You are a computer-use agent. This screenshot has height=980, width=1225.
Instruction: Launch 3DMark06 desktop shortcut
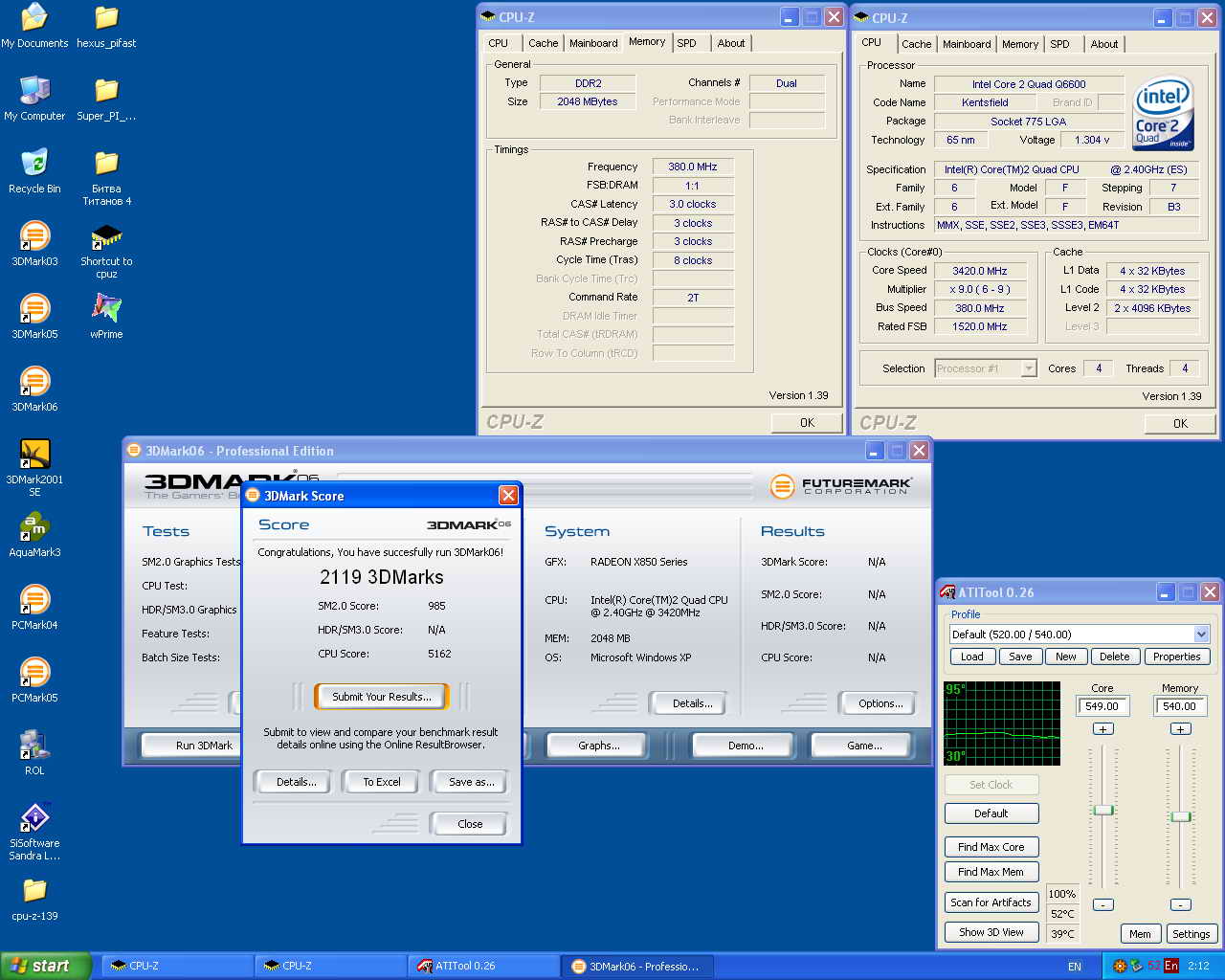[34, 389]
